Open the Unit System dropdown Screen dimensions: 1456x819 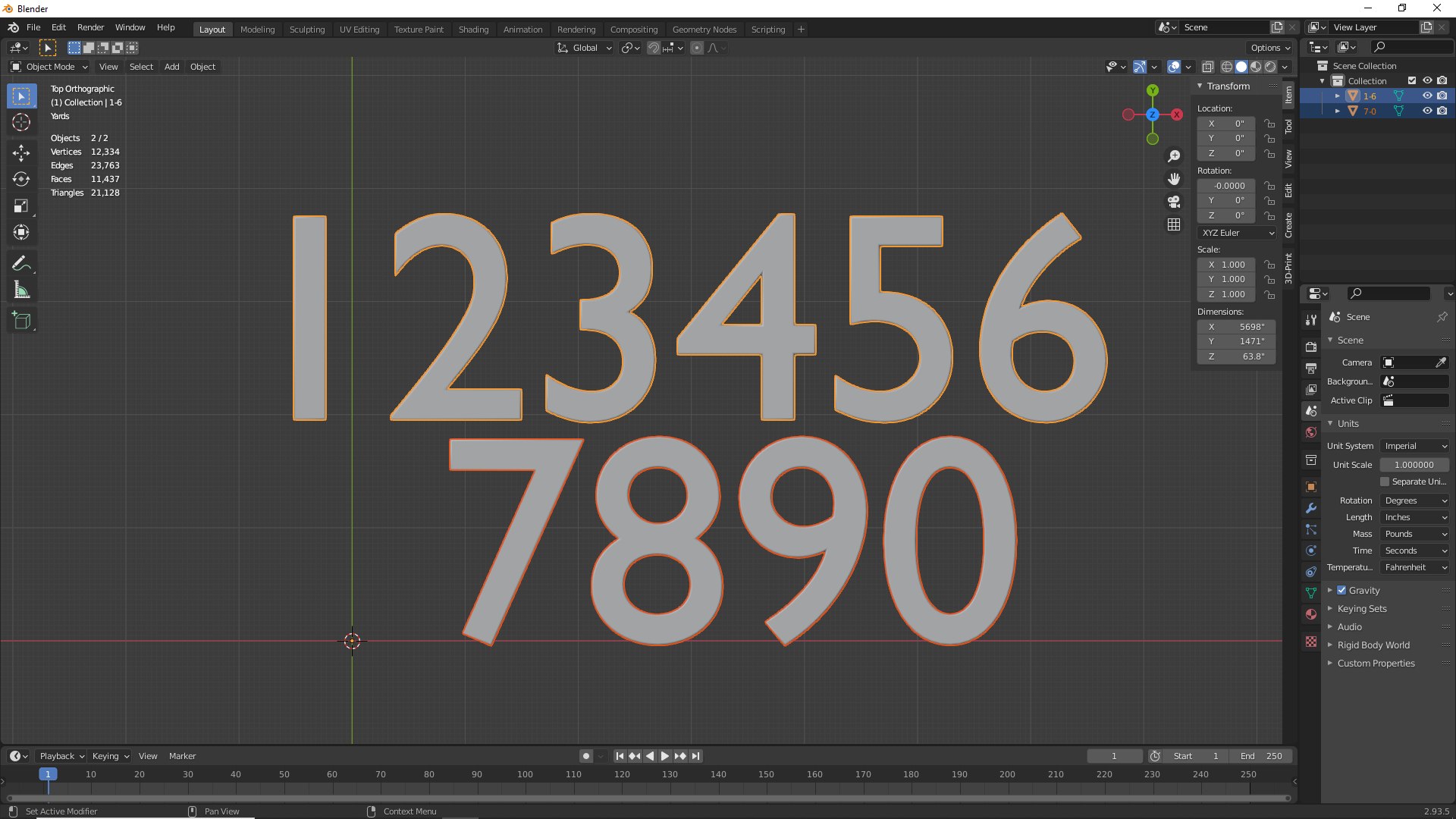1415,446
